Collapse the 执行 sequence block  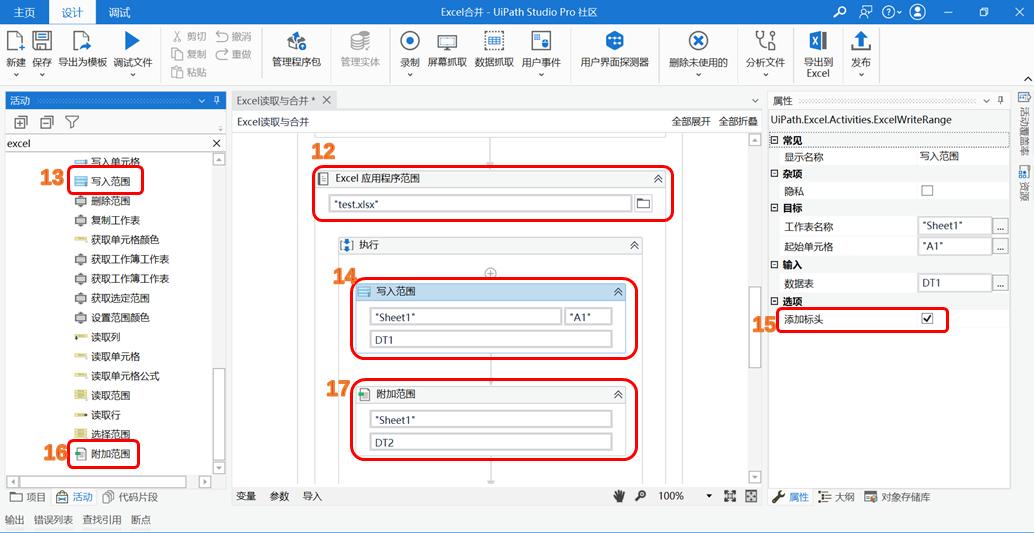pyautogui.click(x=634, y=245)
